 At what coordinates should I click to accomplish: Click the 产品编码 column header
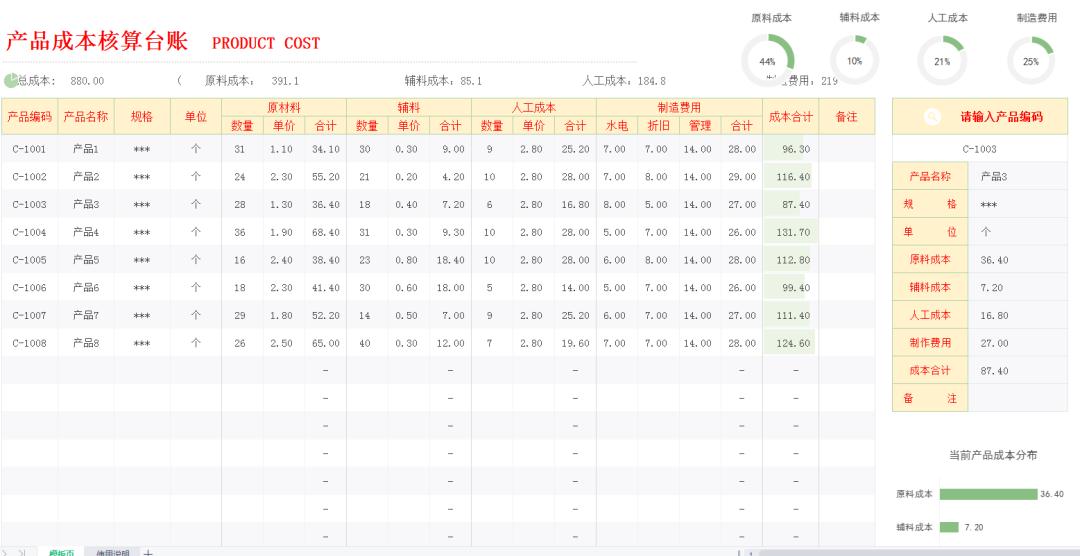[29, 117]
